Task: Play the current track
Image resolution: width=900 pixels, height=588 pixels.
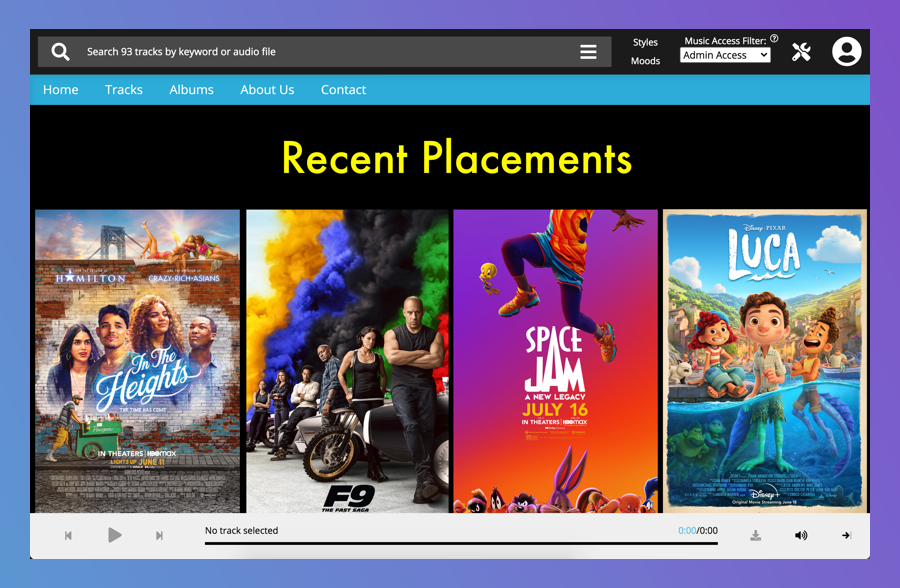Action: pyautogui.click(x=115, y=535)
